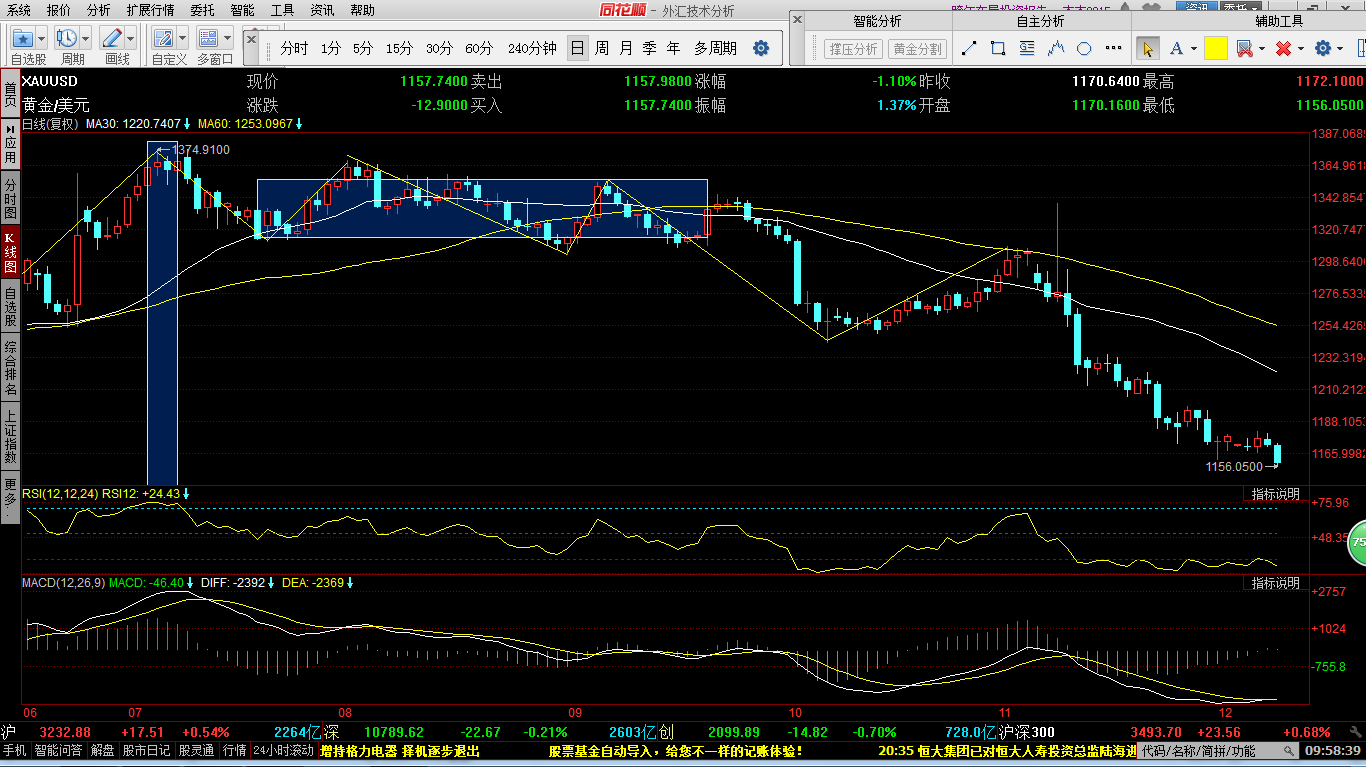Image resolution: width=1366 pixels, height=767 pixels.
Task: Open RSI panel 指标说明 link
Action: point(1276,494)
